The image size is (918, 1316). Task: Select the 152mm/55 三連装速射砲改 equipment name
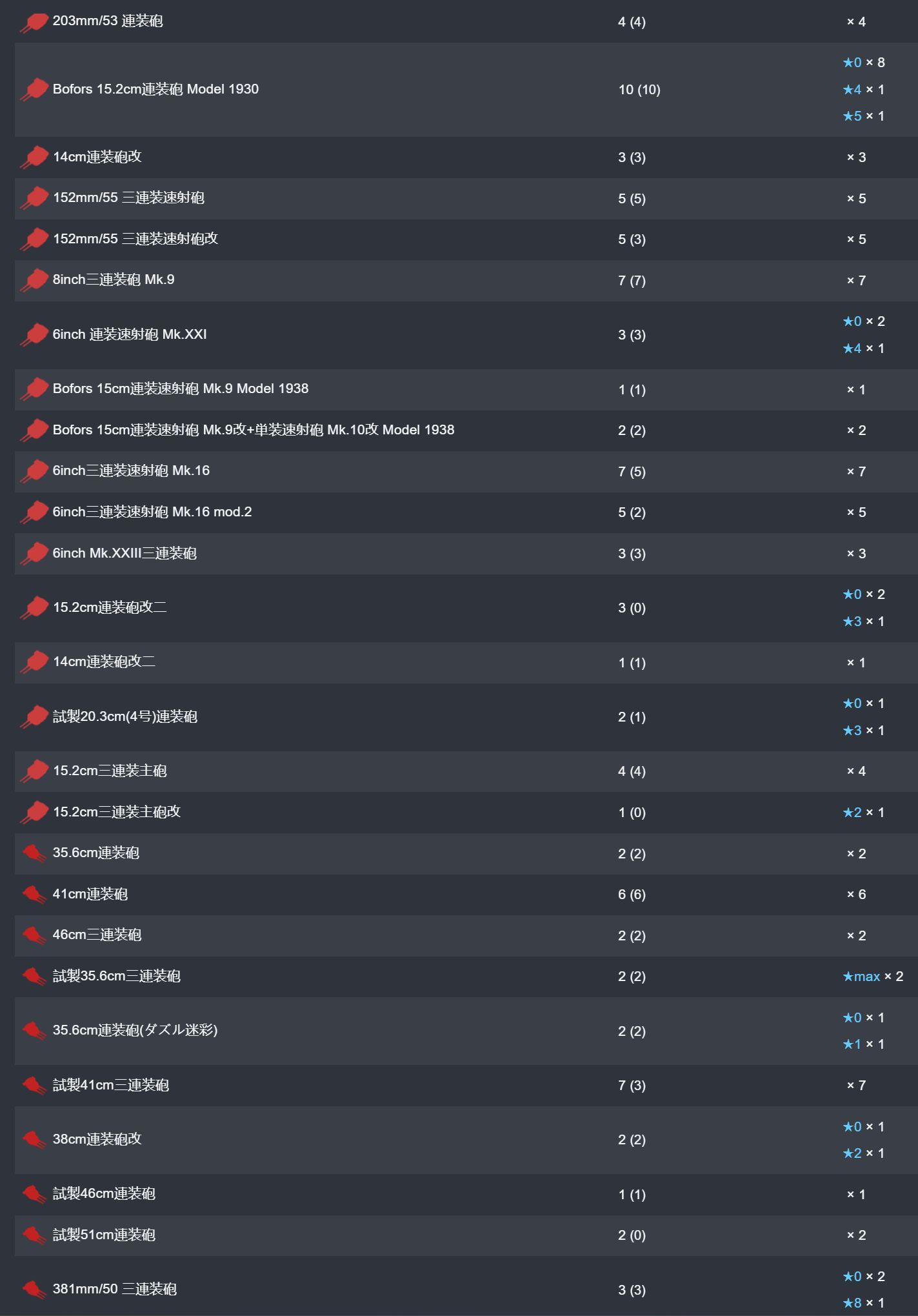point(135,239)
